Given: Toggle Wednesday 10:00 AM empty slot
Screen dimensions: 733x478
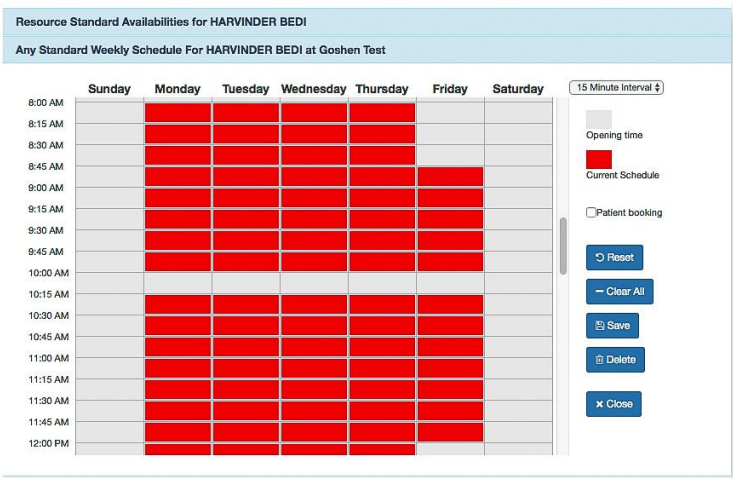Looking at the screenshot, I should pyautogui.click(x=314, y=283).
